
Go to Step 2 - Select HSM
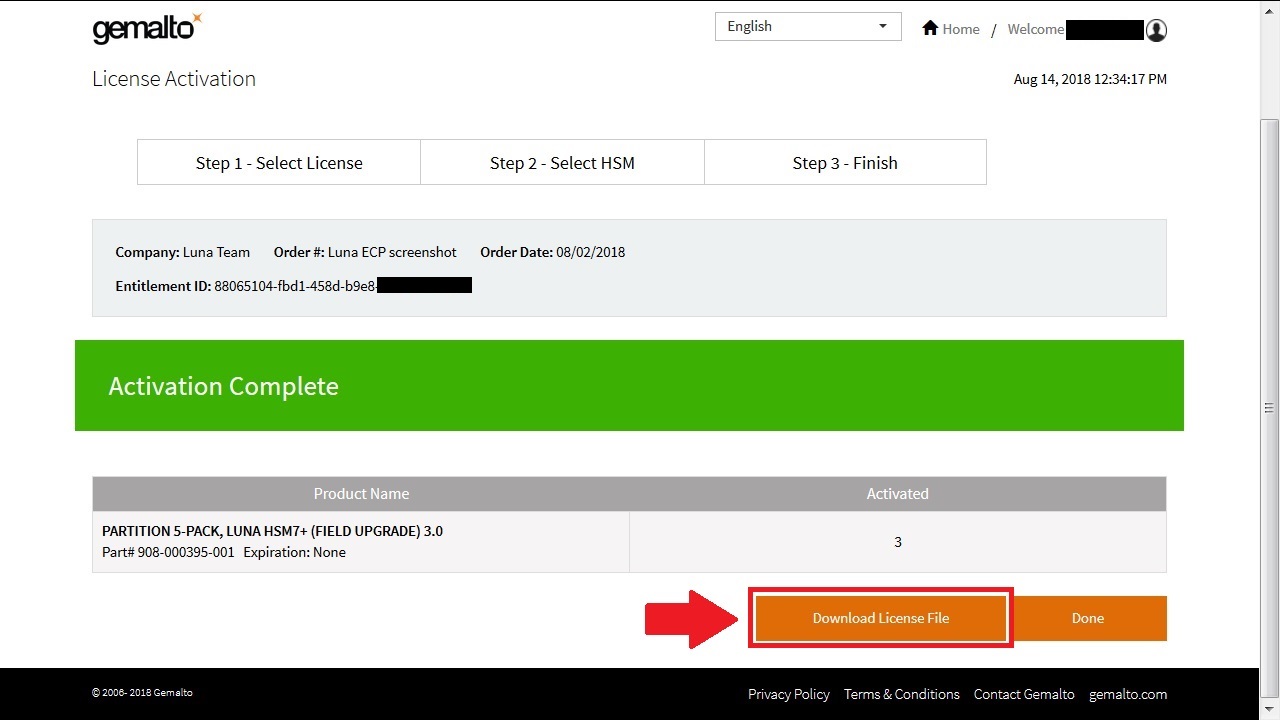click(562, 163)
